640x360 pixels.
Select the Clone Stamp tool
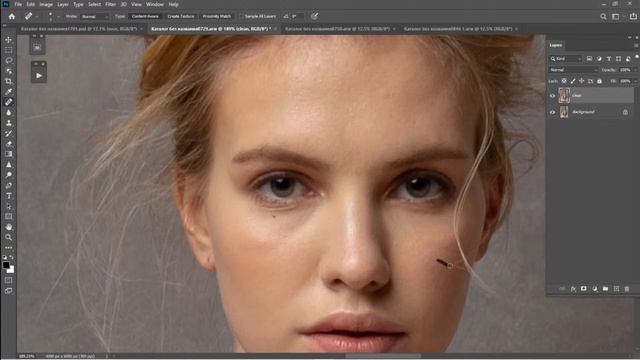click(x=9, y=123)
